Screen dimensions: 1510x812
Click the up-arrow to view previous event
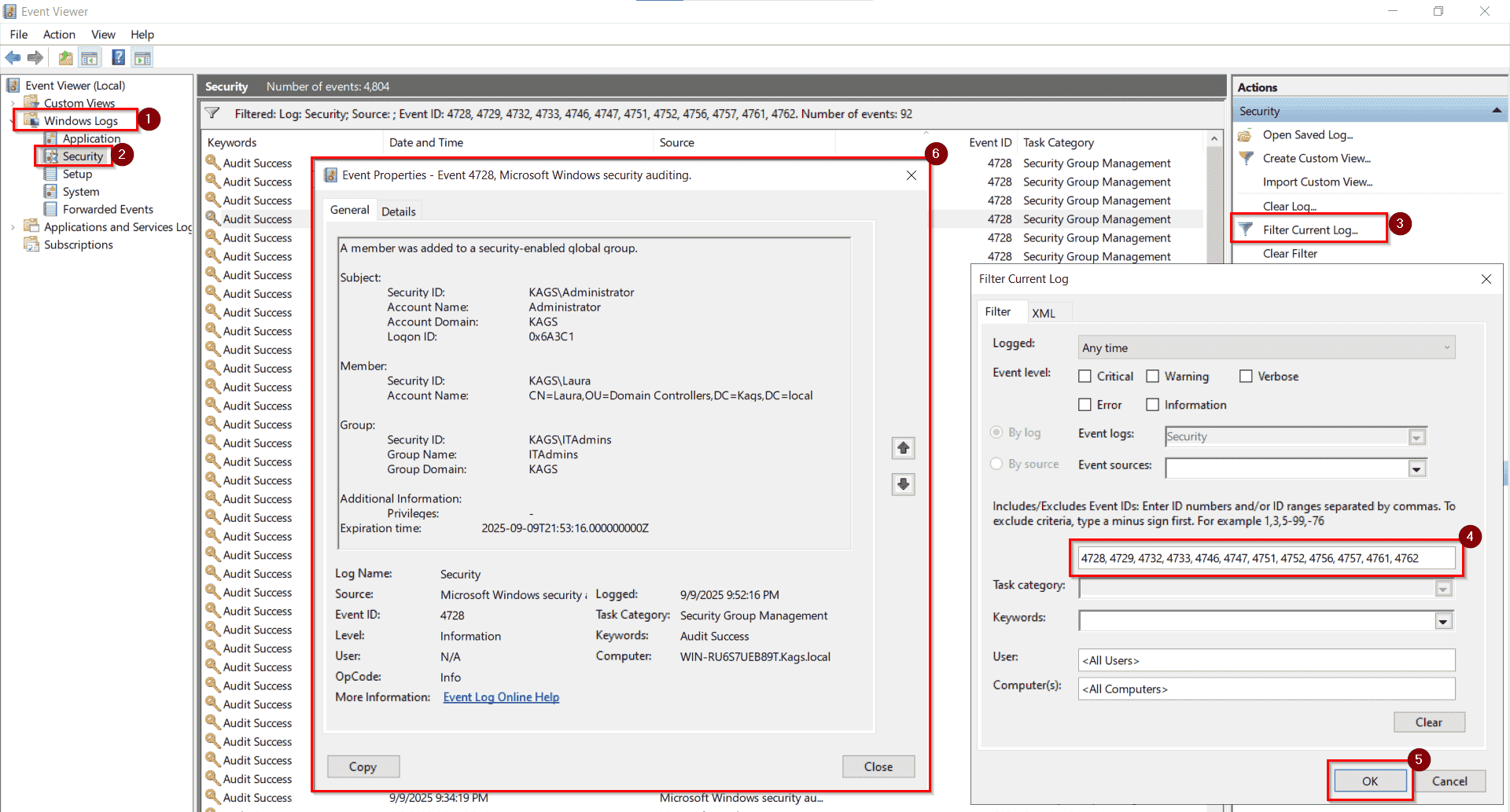[x=903, y=447]
